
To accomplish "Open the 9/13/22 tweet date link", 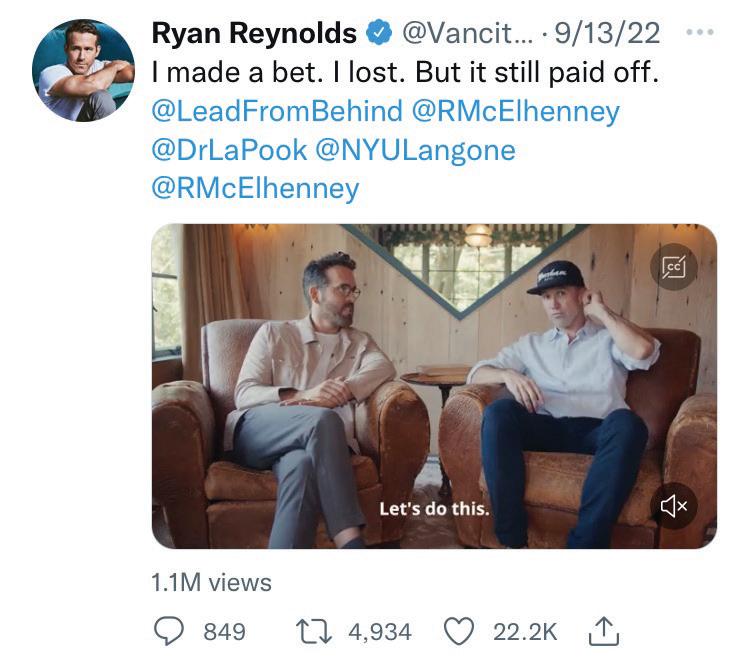I will (x=607, y=33).
